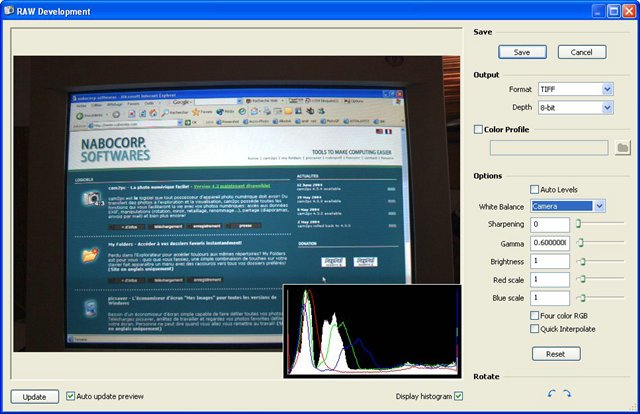Screen dimensions: 640x414
Task: Click the Brightness slider handle
Action: (583, 261)
